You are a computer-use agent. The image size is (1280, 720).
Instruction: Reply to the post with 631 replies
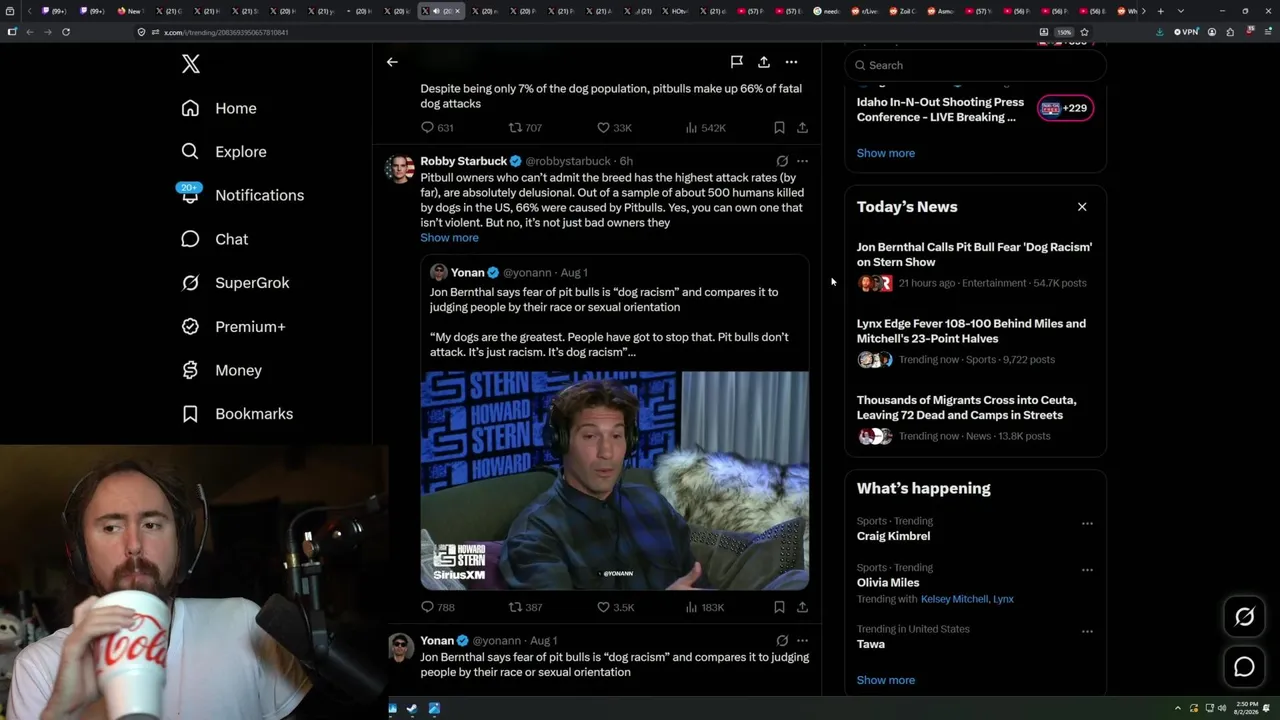(x=437, y=128)
